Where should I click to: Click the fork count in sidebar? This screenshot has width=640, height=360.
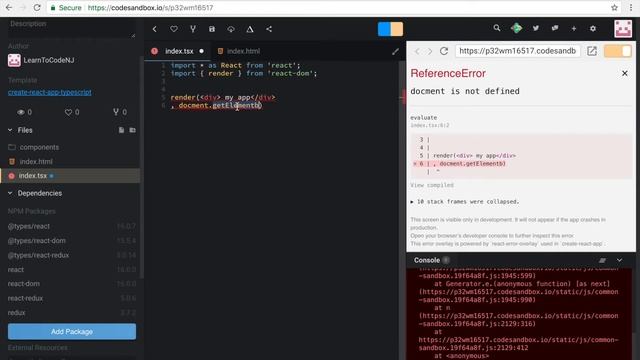tap(120, 112)
